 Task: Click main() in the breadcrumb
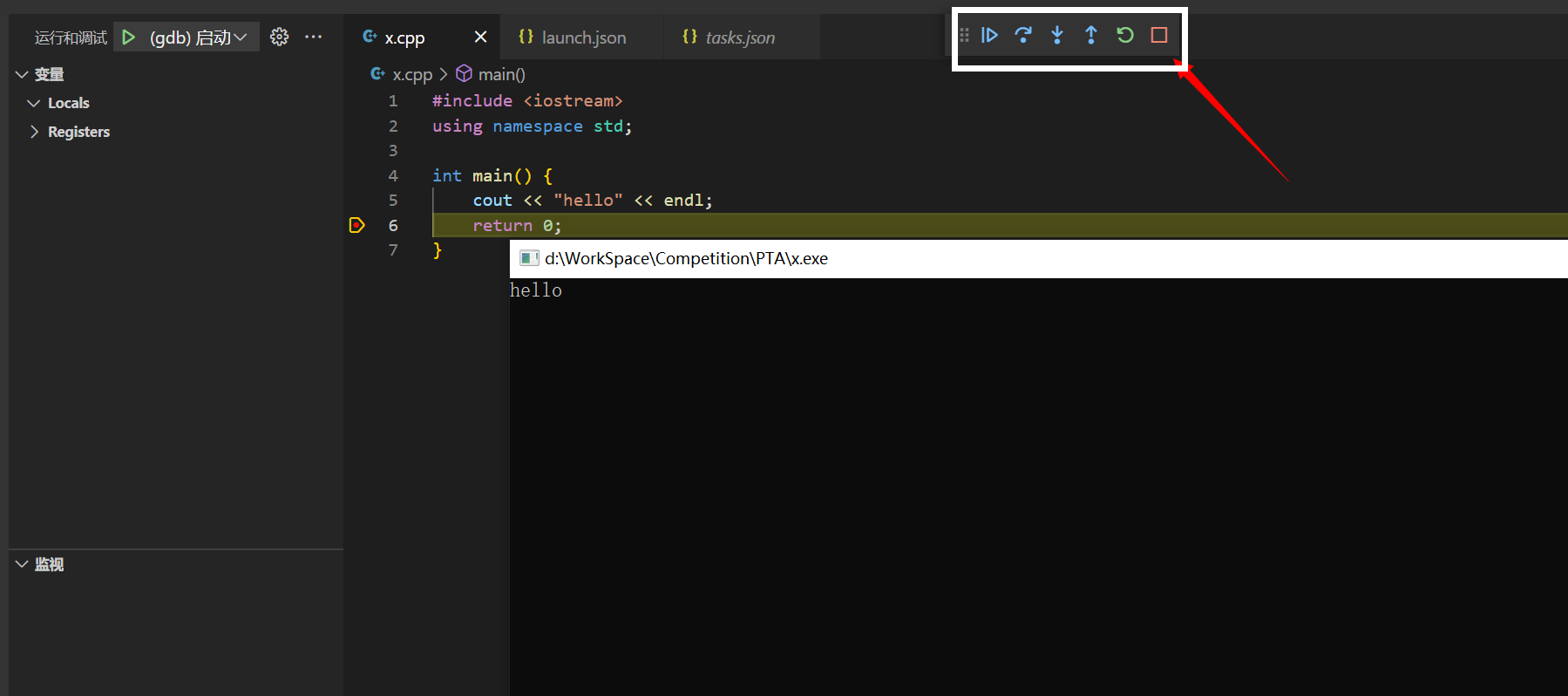502,75
